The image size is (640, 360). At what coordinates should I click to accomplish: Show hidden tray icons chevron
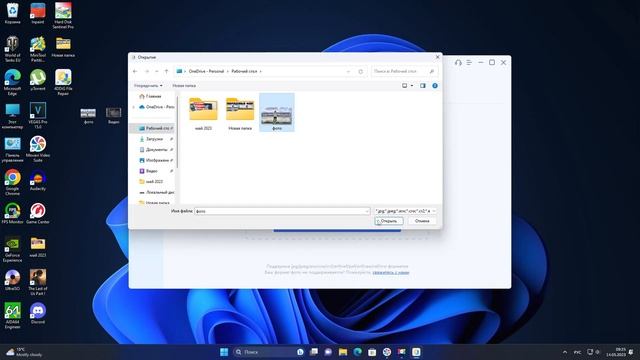pyautogui.click(x=565, y=352)
